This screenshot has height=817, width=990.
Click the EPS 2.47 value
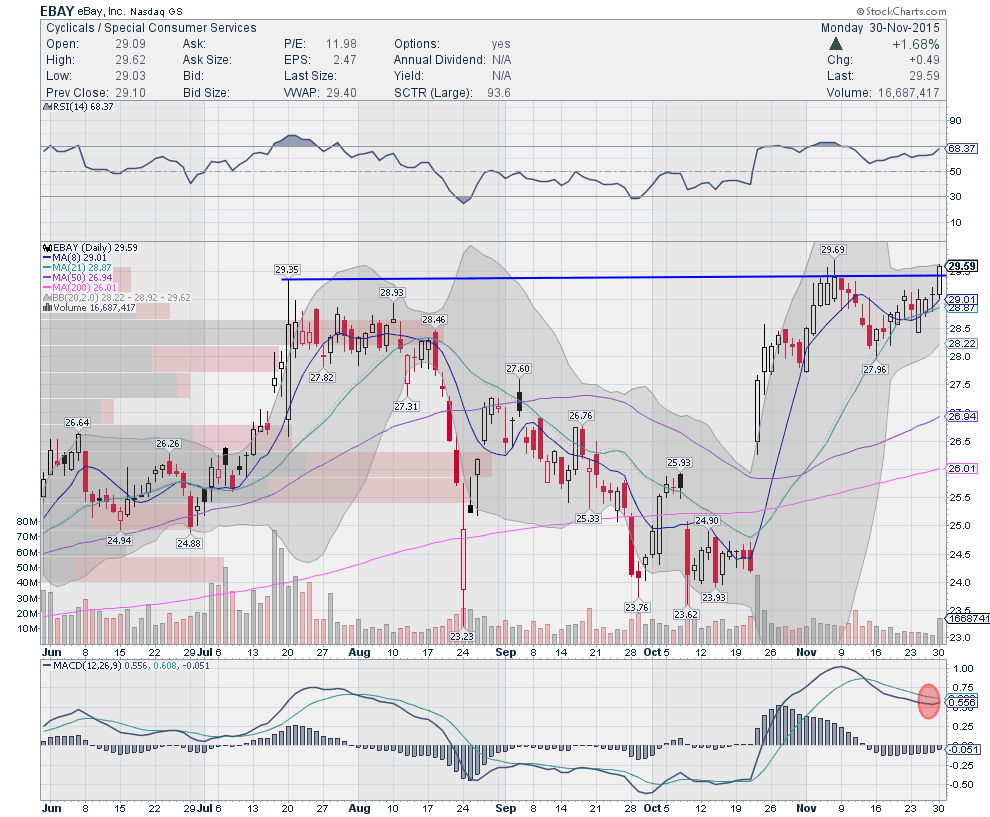pos(345,60)
